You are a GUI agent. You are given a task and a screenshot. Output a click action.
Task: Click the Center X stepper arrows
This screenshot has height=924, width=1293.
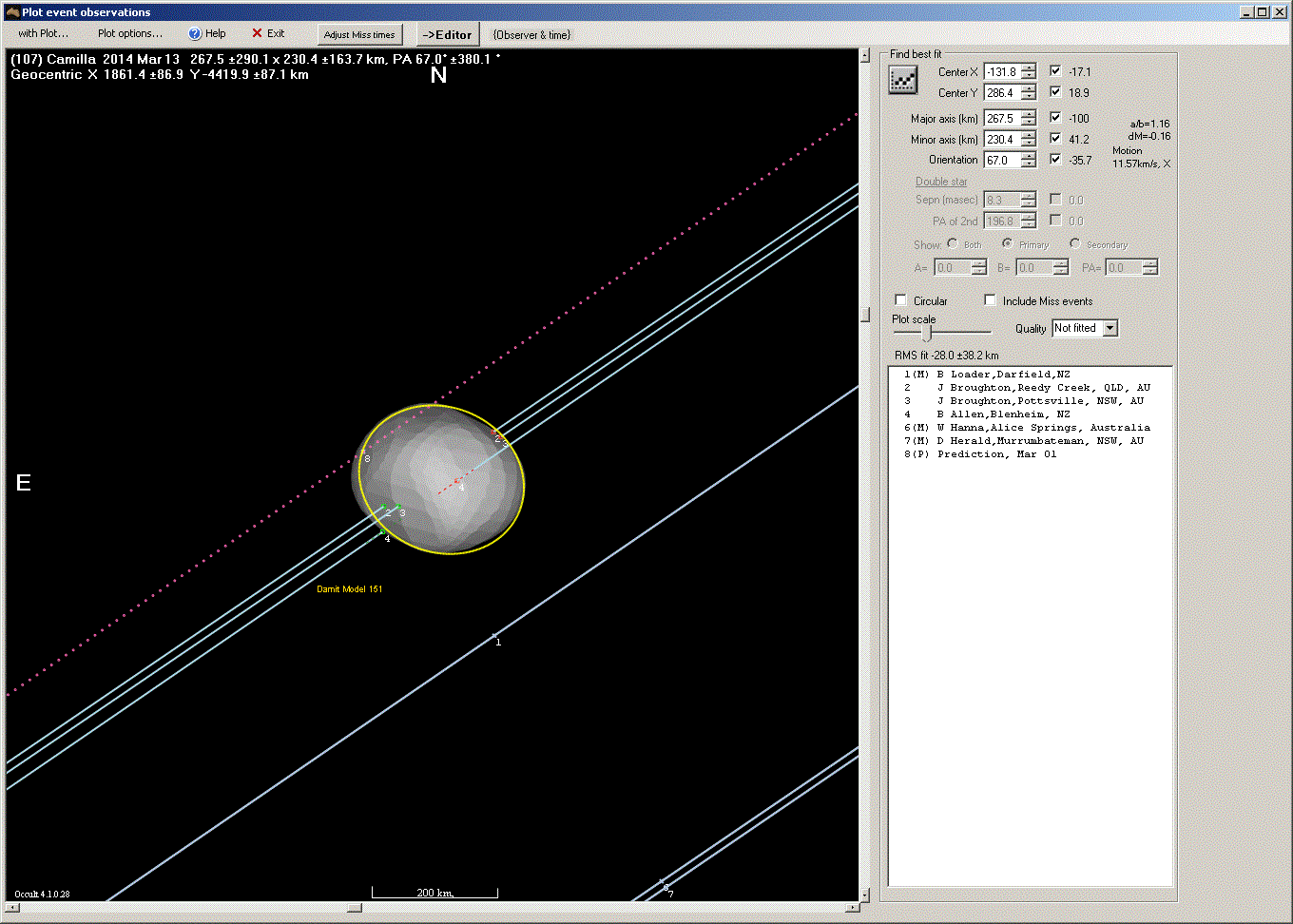coord(1029,72)
